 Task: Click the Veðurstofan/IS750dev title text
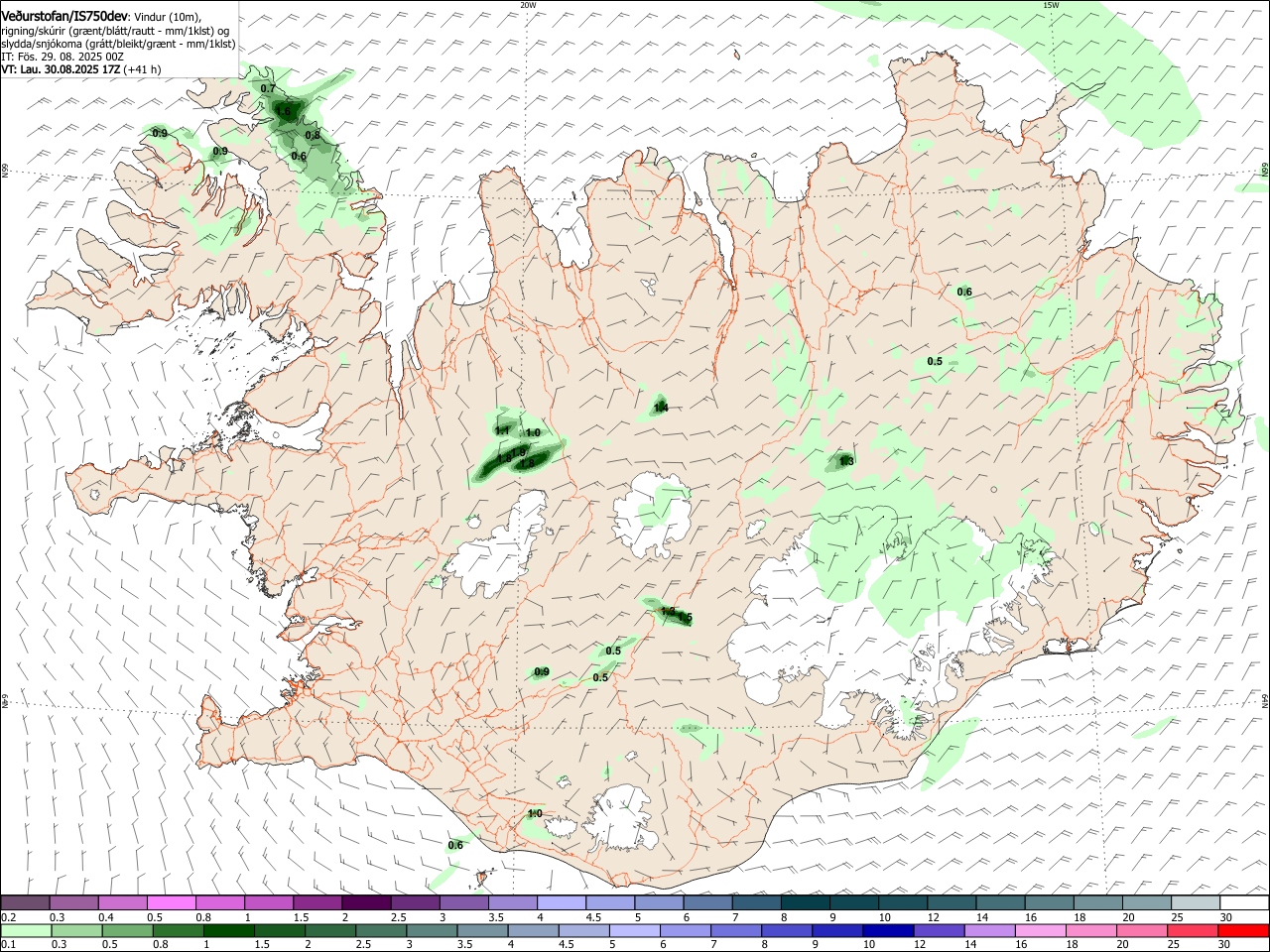(x=64, y=16)
